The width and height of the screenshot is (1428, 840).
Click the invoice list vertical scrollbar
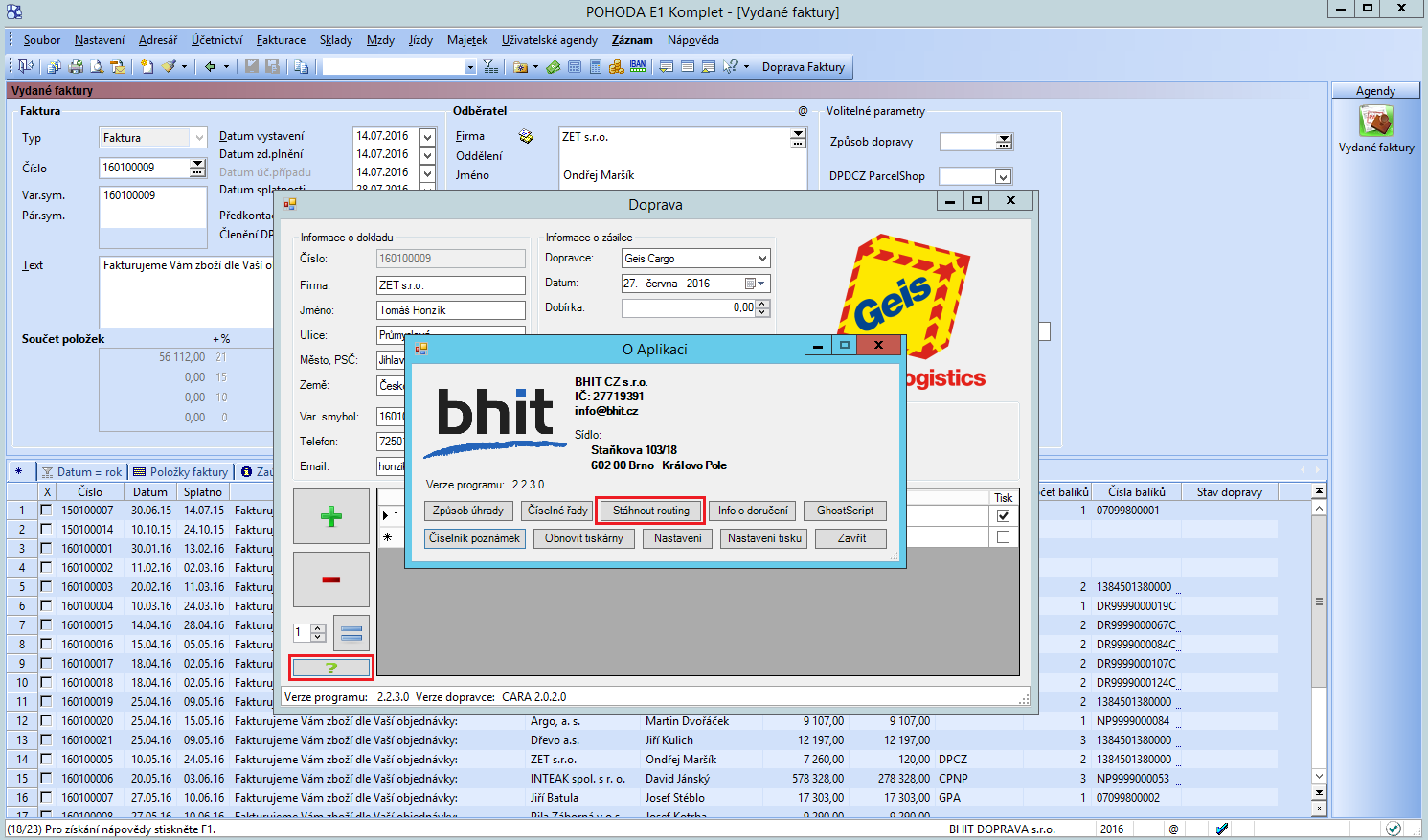click(x=1319, y=642)
